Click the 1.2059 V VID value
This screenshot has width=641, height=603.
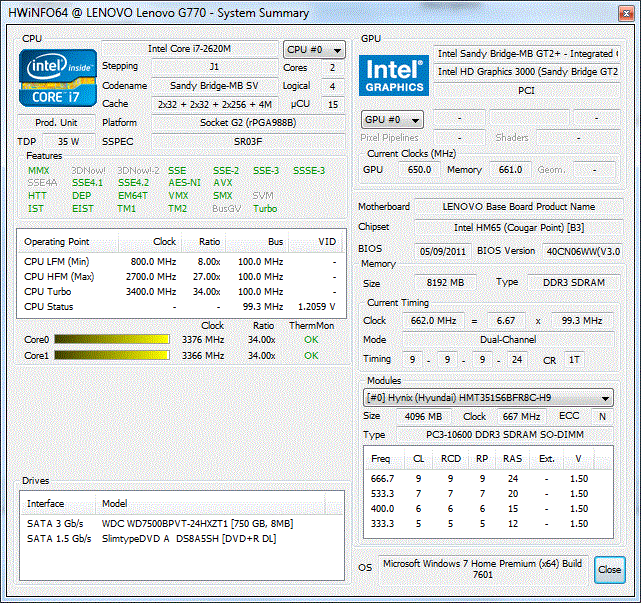click(x=316, y=307)
